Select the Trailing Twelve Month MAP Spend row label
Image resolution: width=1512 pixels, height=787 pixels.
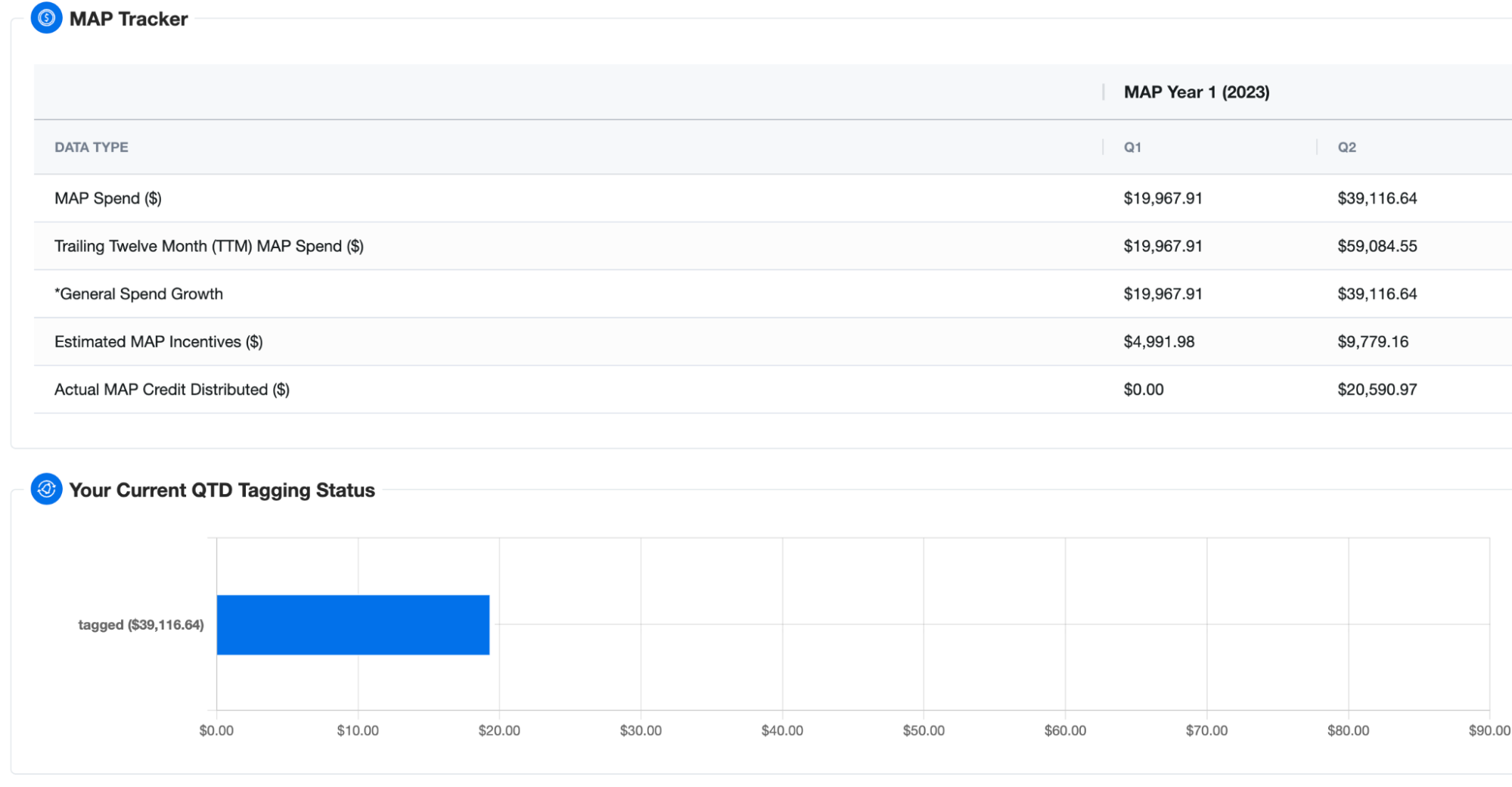tap(209, 246)
